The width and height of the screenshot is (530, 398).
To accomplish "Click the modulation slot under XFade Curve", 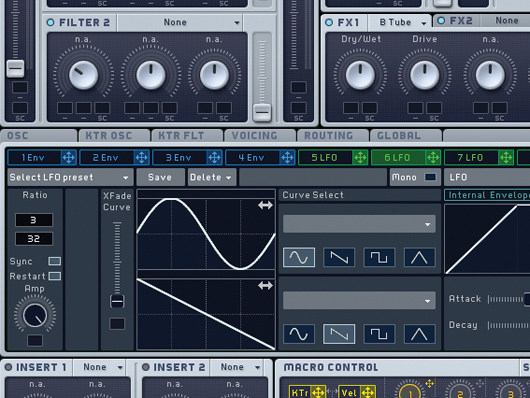I will coord(117,324).
